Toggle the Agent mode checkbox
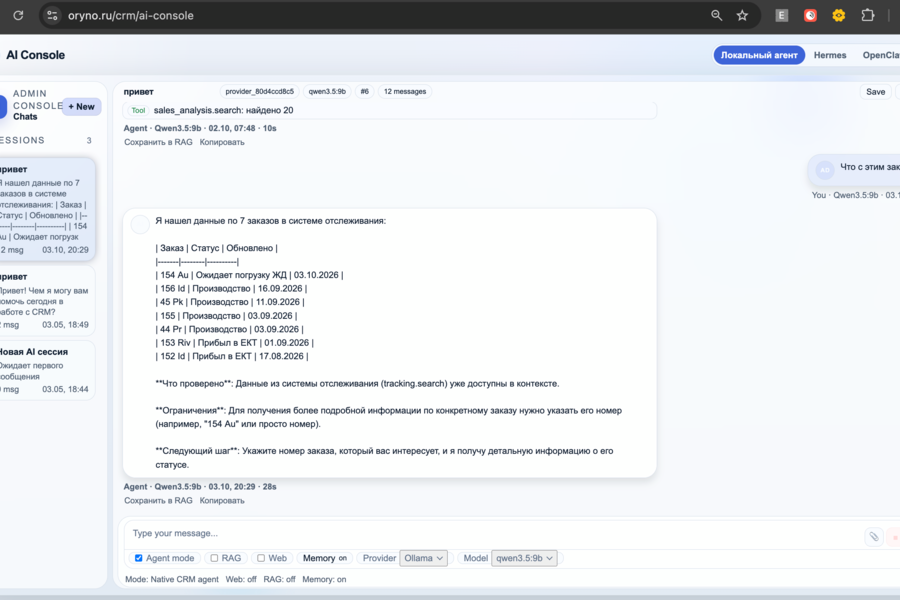The height and width of the screenshot is (600, 900). click(x=138, y=558)
